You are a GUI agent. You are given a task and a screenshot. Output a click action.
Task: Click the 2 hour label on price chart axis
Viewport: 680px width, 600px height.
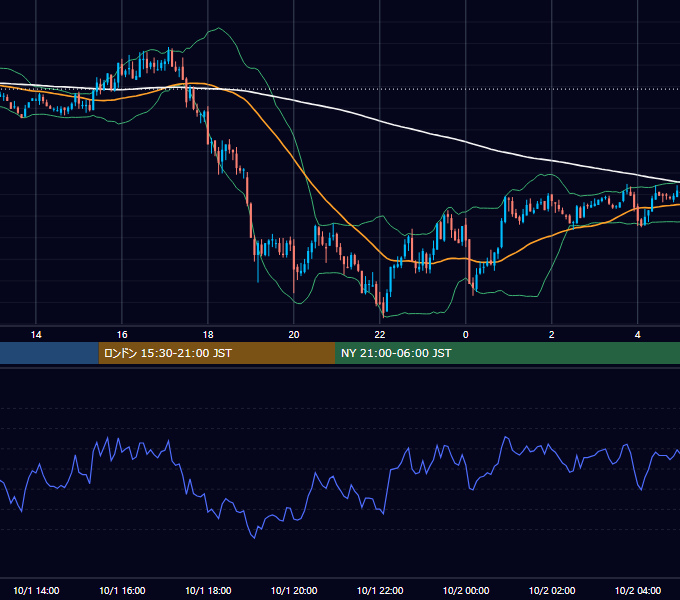click(551, 335)
